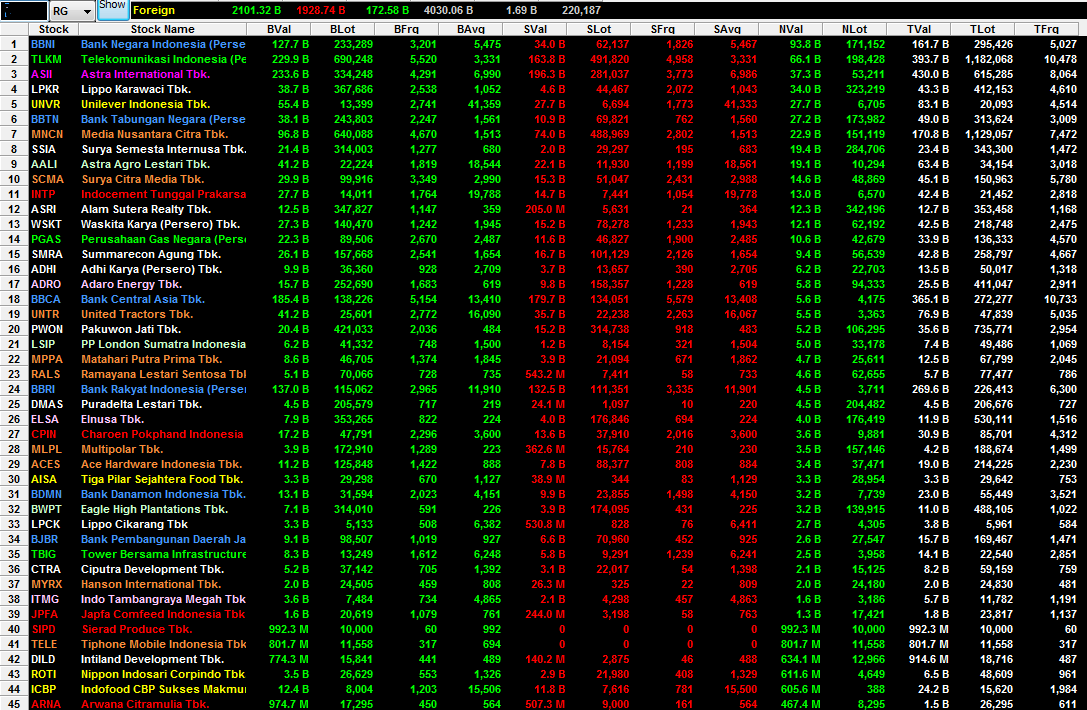The image size is (1087, 710).
Task: Sort by the BFrq column header
Action: (x=406, y=29)
